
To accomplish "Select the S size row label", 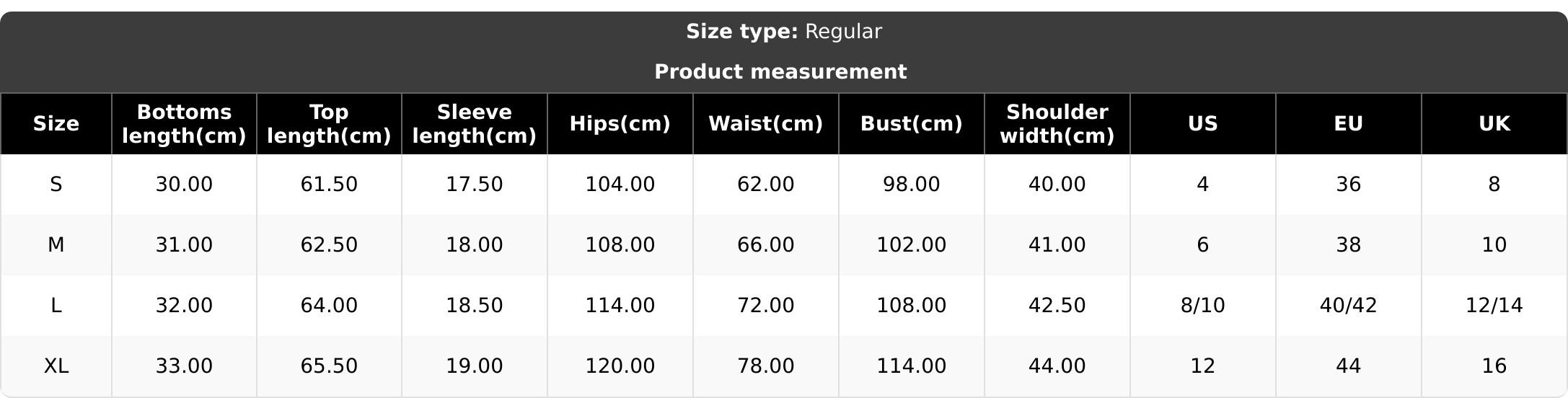I will click(56, 185).
